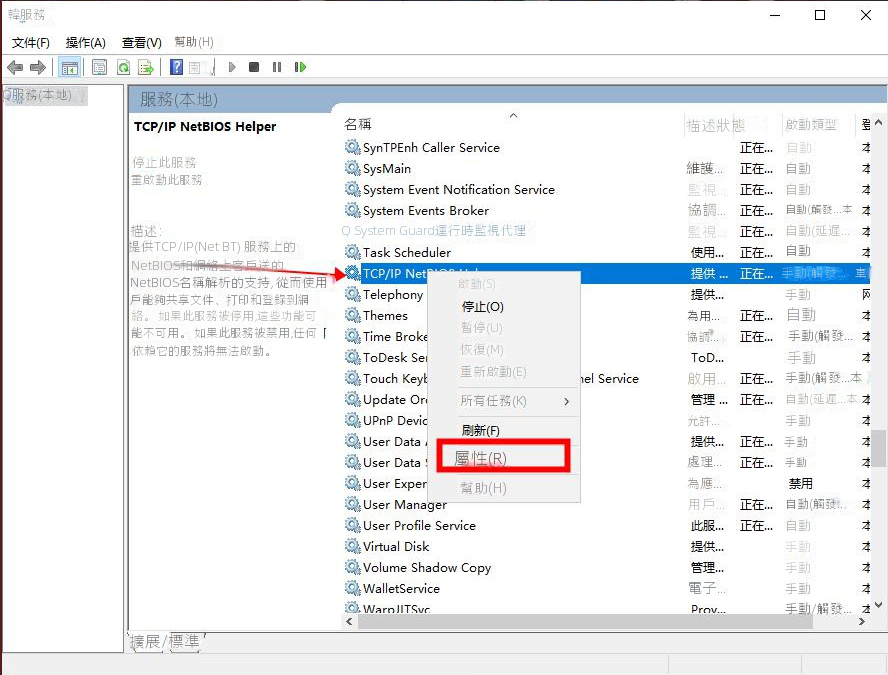
Task: Sort by the 啟動類型 column header
Action: [x=810, y=125]
